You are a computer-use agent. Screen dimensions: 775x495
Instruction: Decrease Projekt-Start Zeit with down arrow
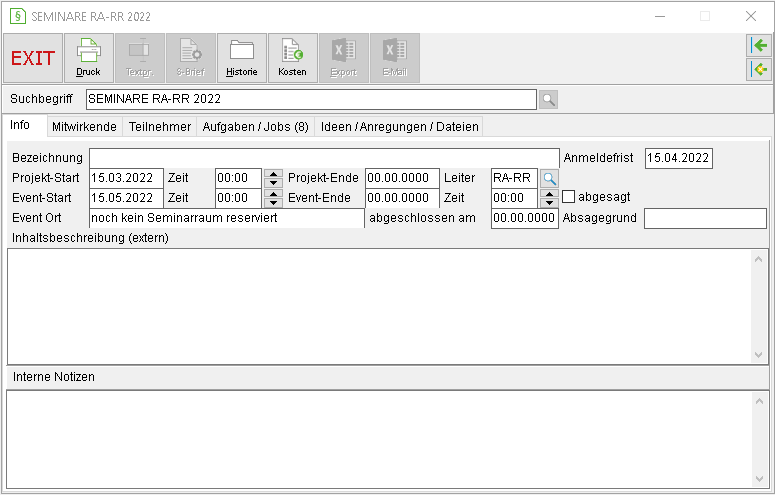coord(273,182)
